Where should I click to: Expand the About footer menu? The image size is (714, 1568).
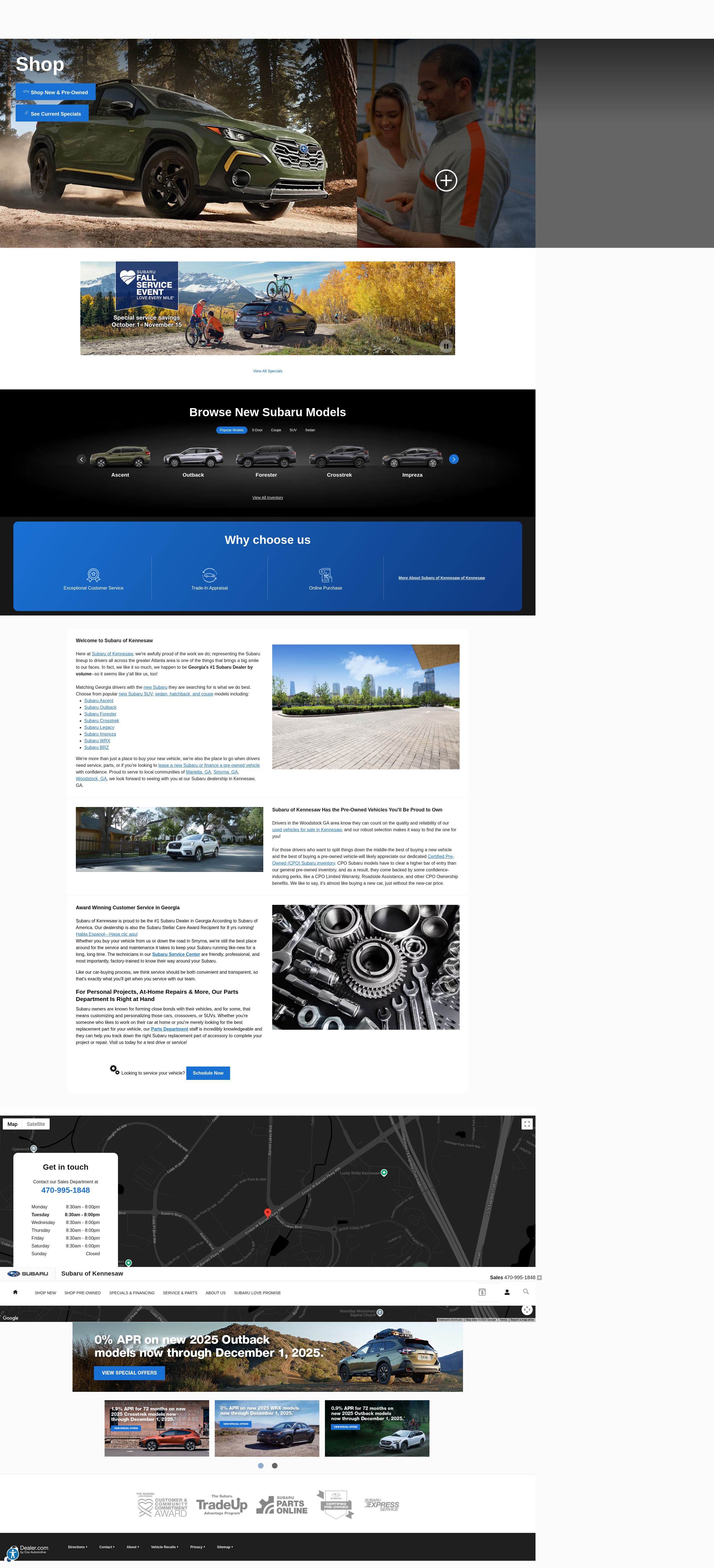(133, 1547)
